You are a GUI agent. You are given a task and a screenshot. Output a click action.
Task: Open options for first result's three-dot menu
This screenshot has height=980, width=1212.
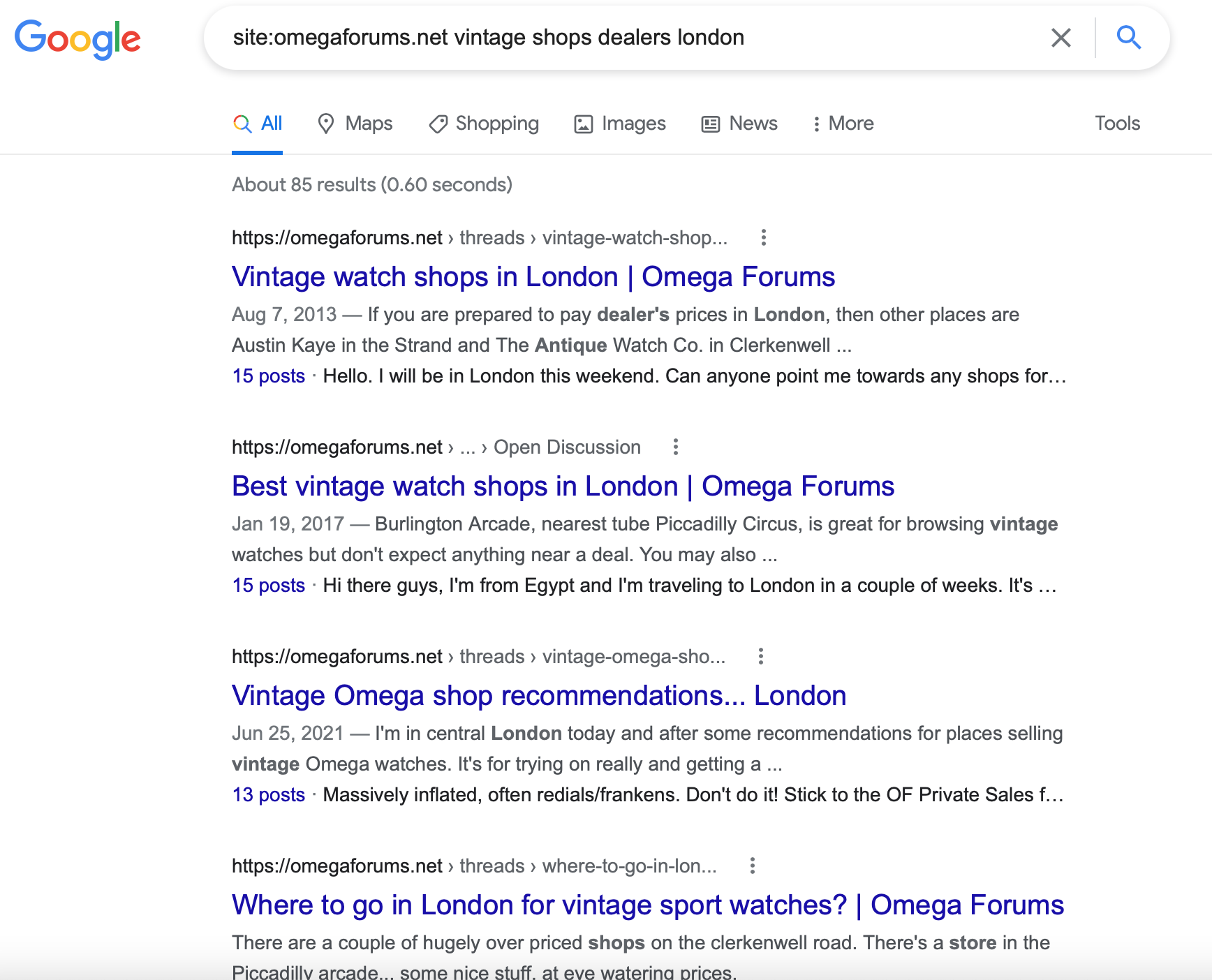[763, 238]
